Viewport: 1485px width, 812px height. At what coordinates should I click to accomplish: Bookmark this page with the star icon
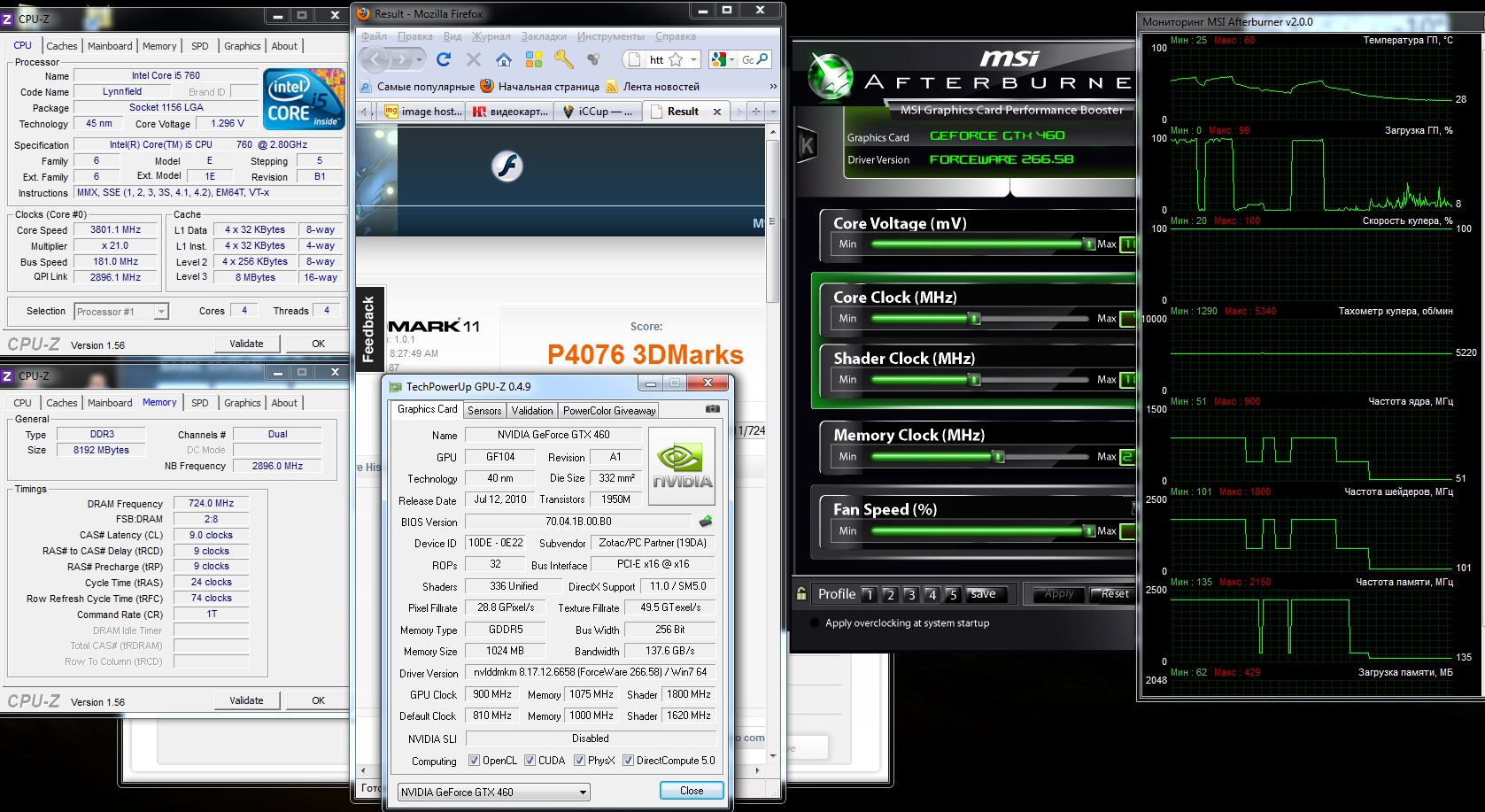(676, 59)
